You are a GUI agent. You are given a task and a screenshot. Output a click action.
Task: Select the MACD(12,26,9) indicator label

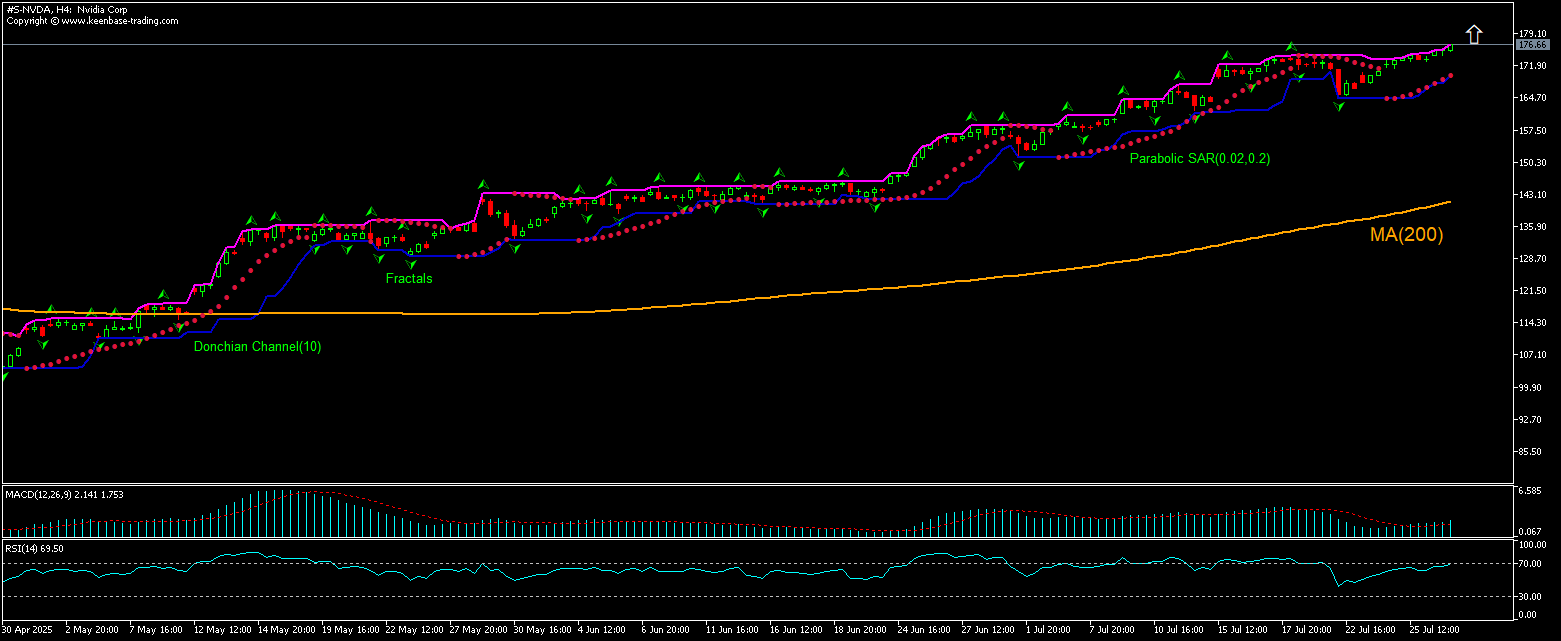coord(50,493)
